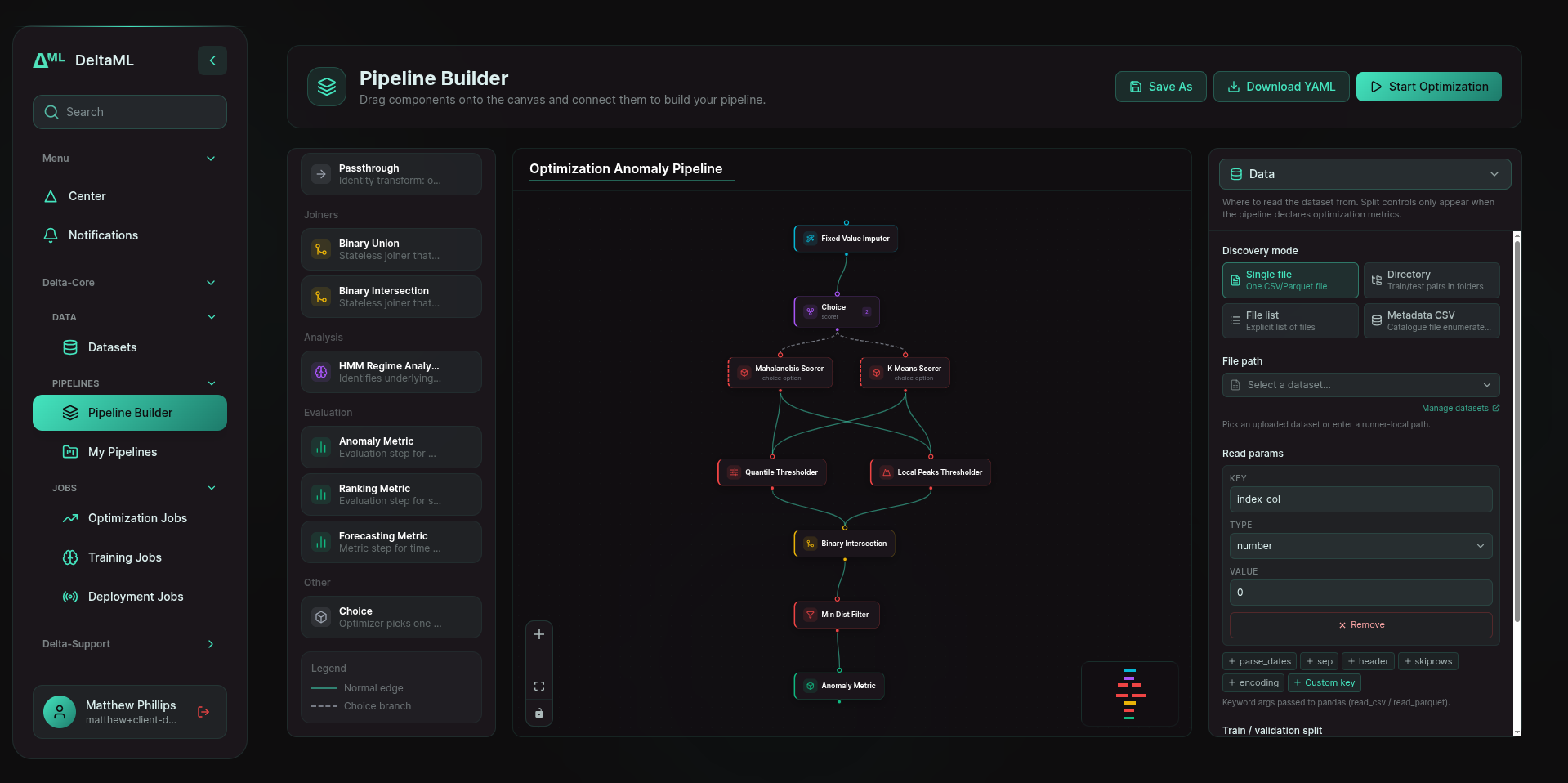1568x783 pixels.
Task: Open the Data section dropdown
Action: click(x=1365, y=174)
